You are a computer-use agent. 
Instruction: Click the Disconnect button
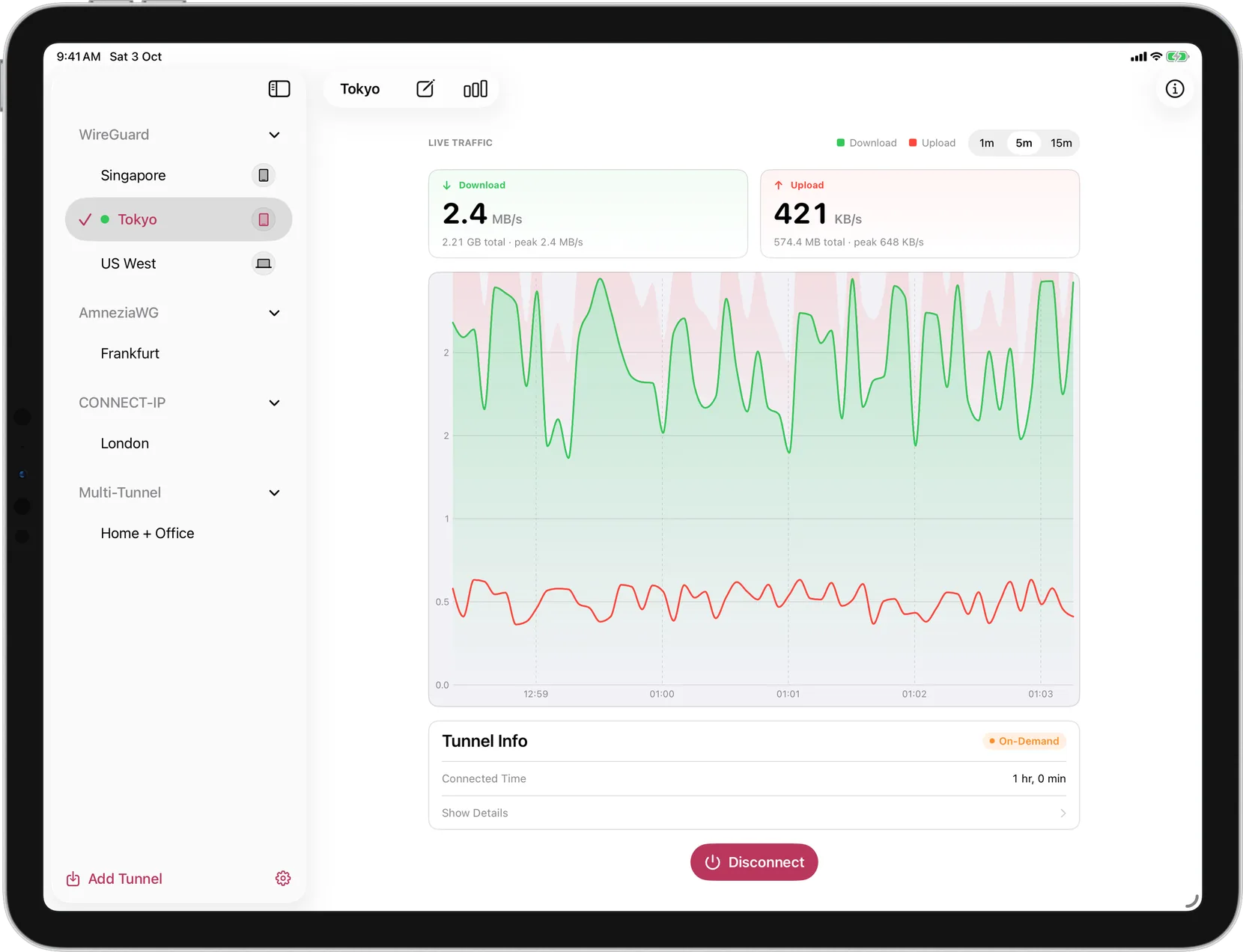pyautogui.click(x=754, y=862)
